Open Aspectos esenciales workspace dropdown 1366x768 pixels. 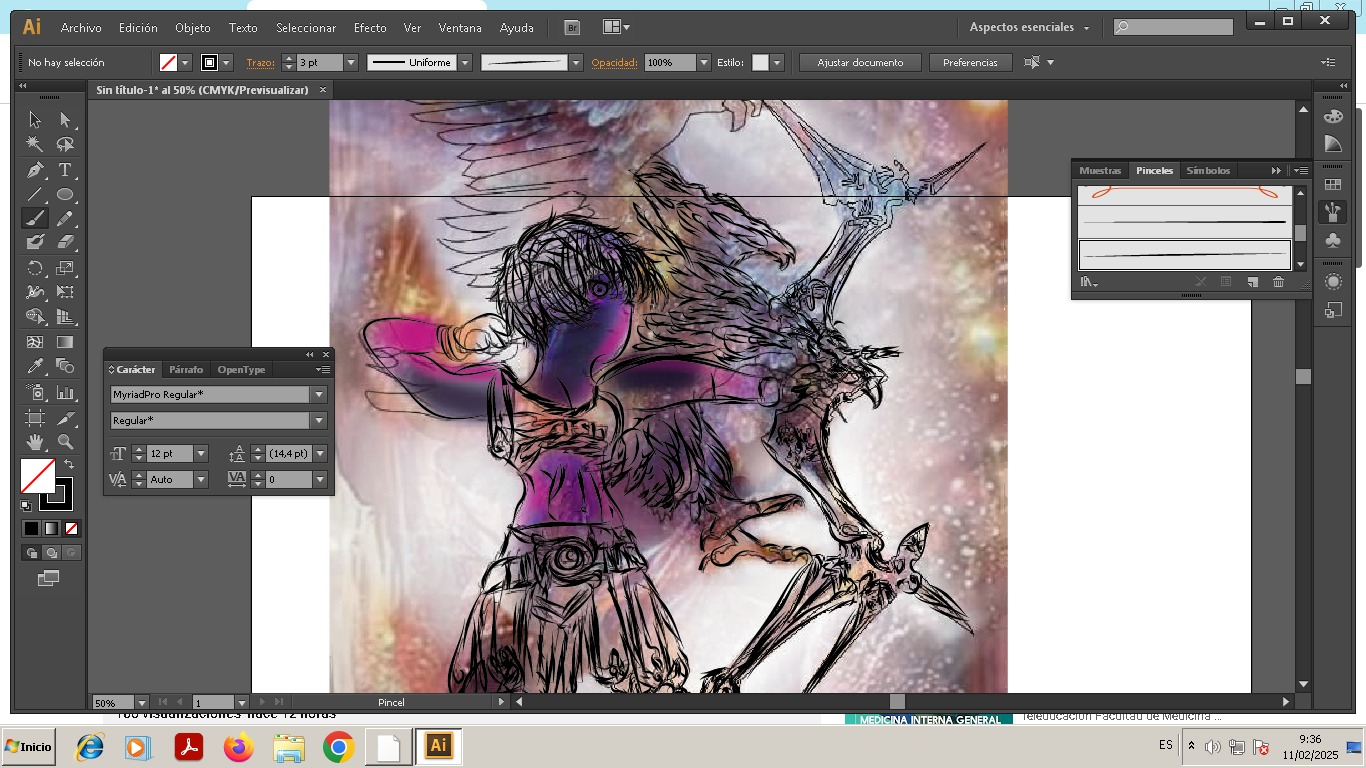pos(1029,27)
